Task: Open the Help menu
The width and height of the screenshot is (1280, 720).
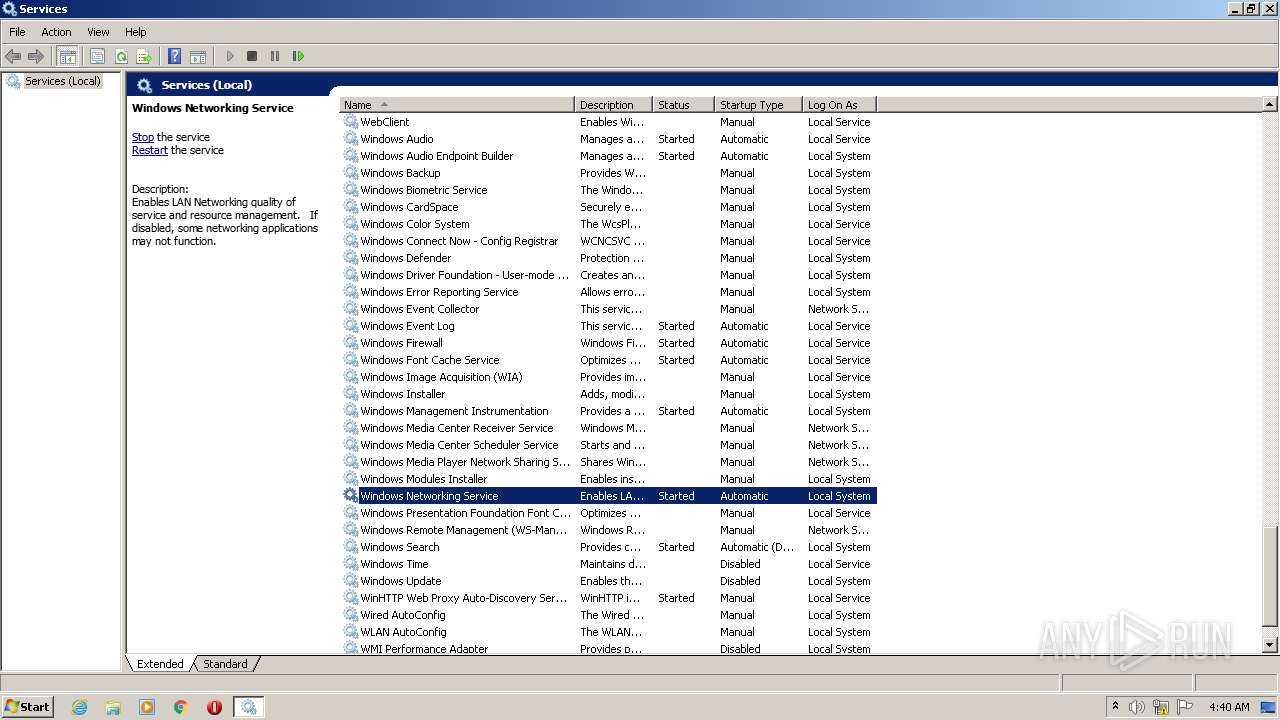Action: [135, 32]
